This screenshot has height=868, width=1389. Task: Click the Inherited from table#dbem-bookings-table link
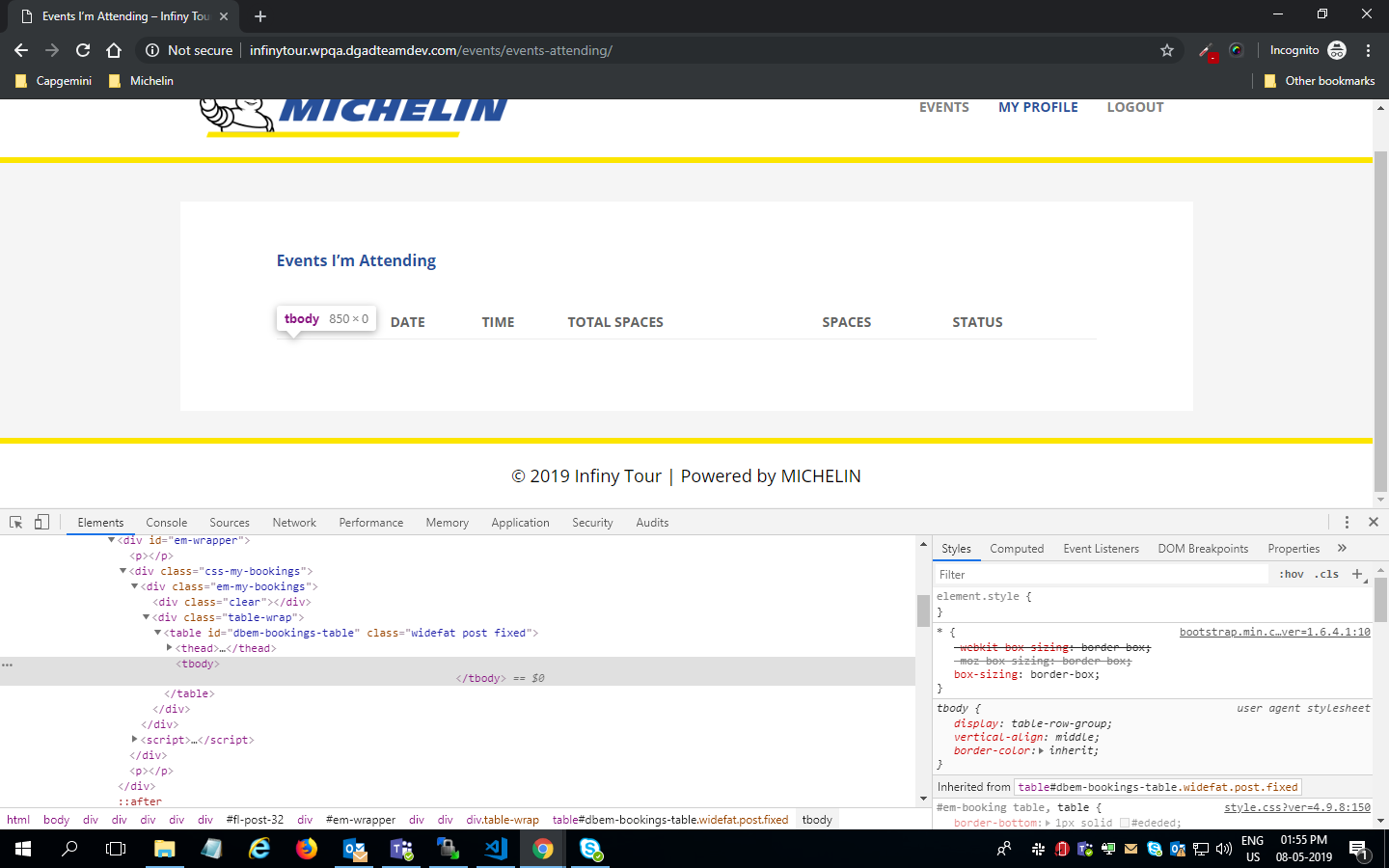coord(1158,787)
